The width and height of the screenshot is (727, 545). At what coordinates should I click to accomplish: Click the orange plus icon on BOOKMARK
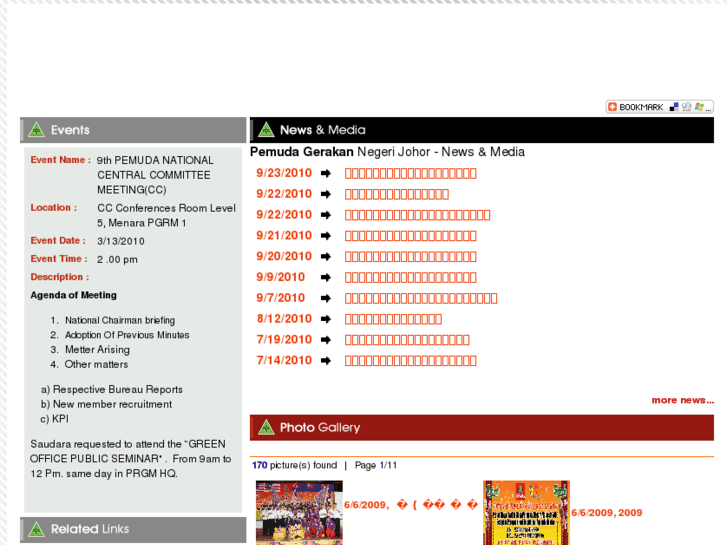click(612, 107)
